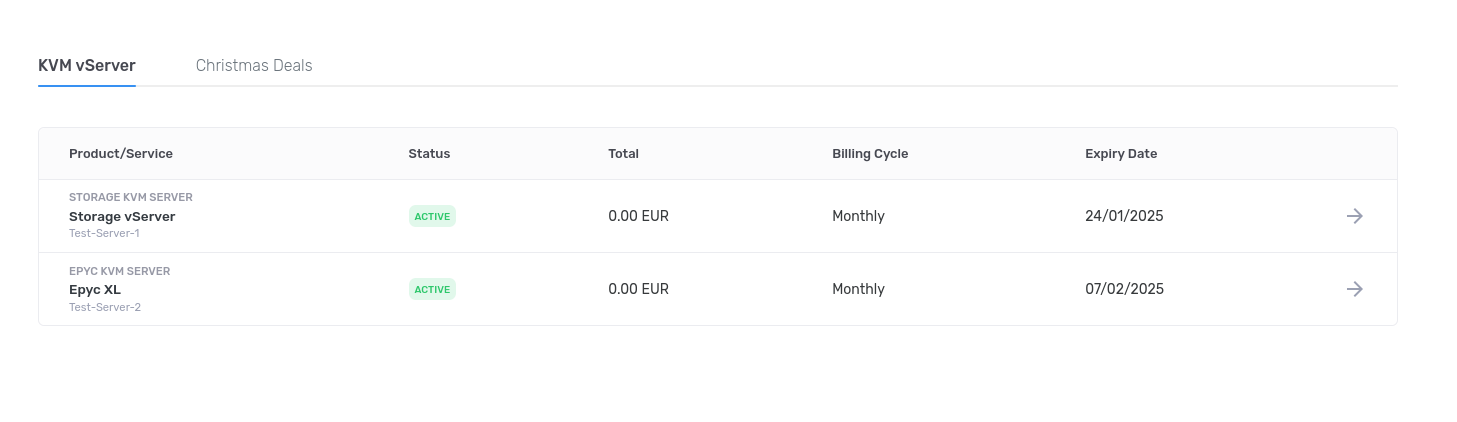The width and height of the screenshot is (1457, 422).
Task: Click the STORAGE KVM SERVER category label
Action: pos(131,198)
